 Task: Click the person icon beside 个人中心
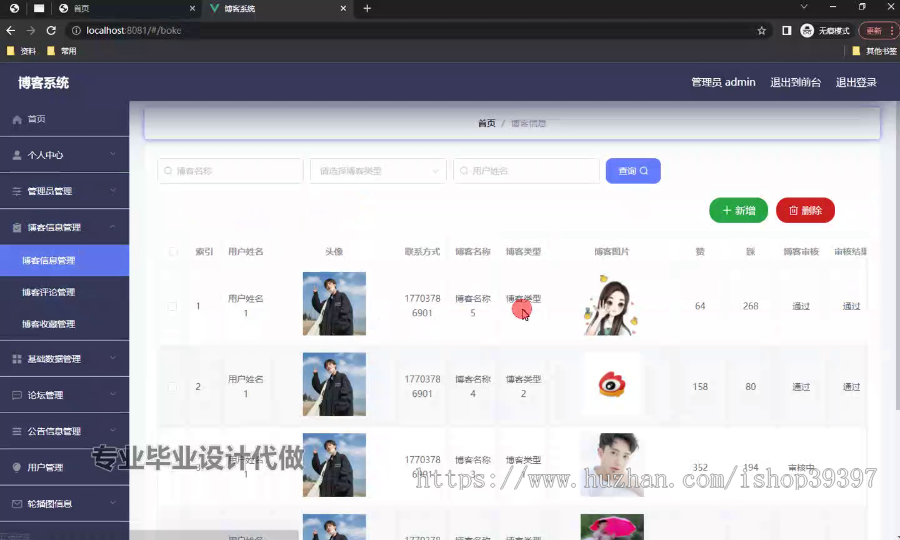pyautogui.click(x=17, y=155)
